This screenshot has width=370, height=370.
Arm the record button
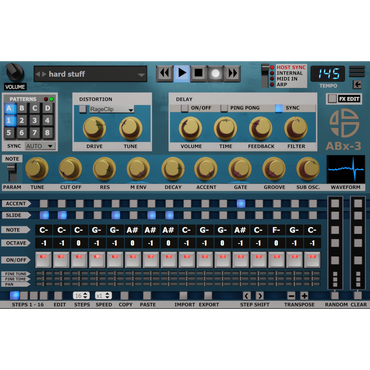216,73
